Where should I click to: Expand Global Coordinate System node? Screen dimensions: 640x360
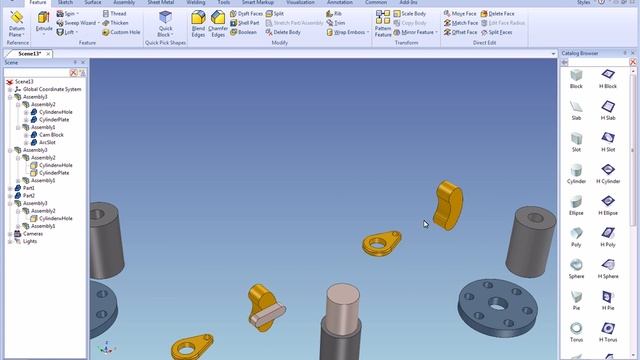[x=10, y=89]
